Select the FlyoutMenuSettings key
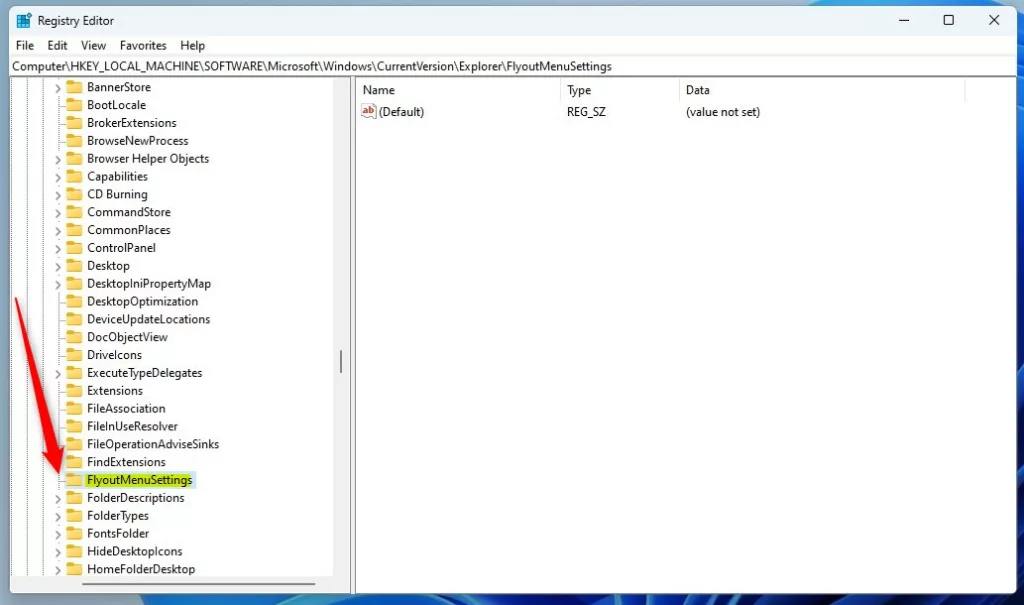The image size is (1024, 605). (x=140, y=480)
